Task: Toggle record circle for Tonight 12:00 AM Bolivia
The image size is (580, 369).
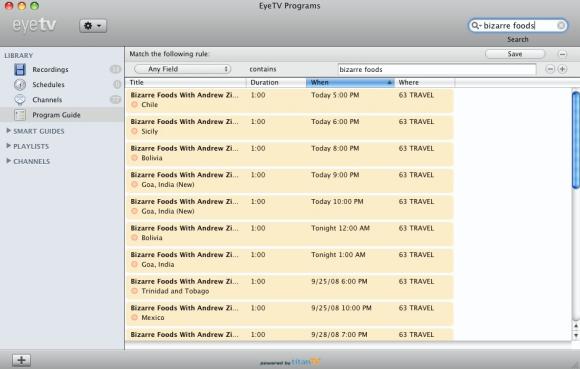Action: pyautogui.click(x=134, y=238)
